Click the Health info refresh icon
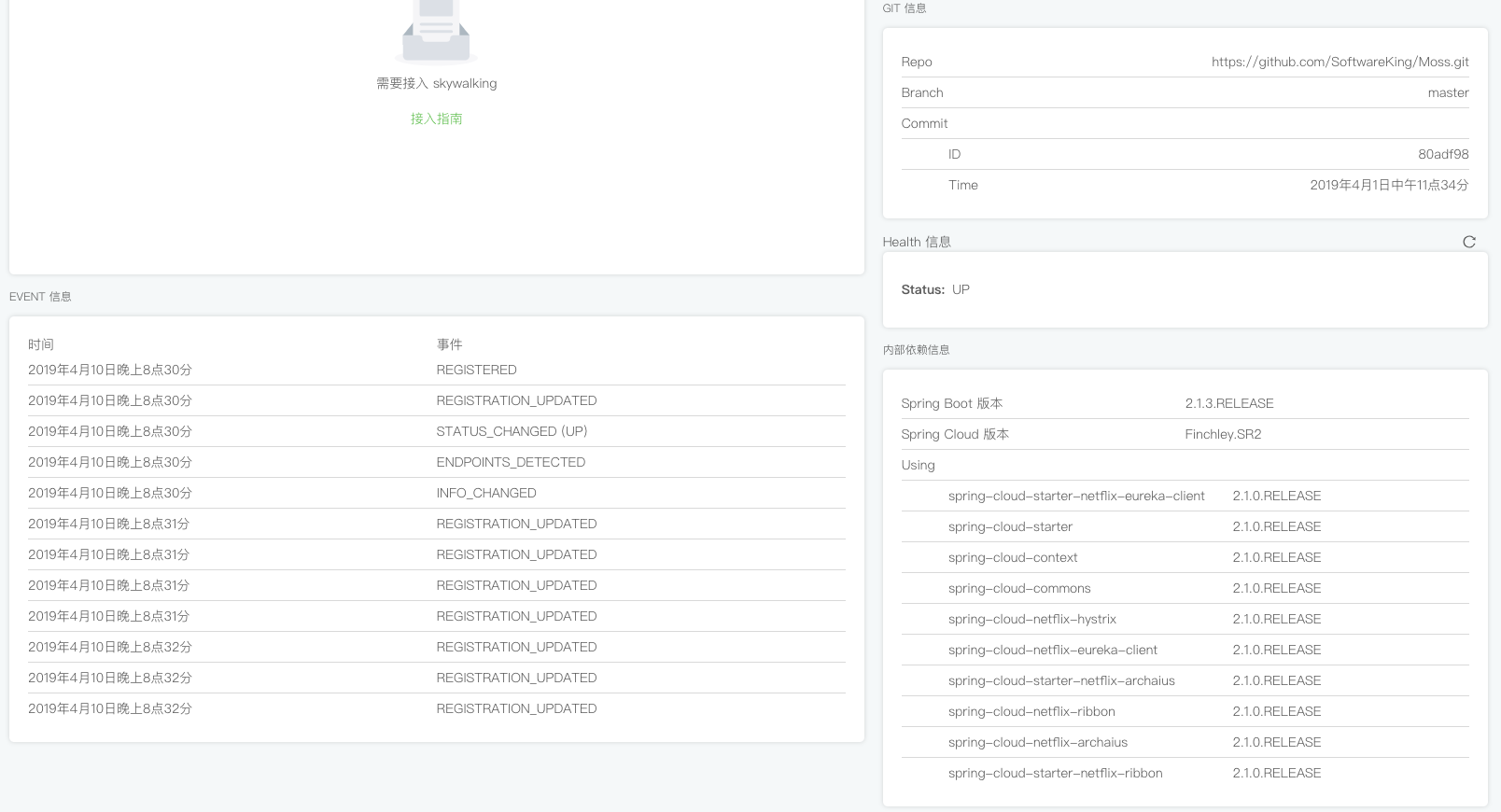The width and height of the screenshot is (1501, 812). 1468,242
